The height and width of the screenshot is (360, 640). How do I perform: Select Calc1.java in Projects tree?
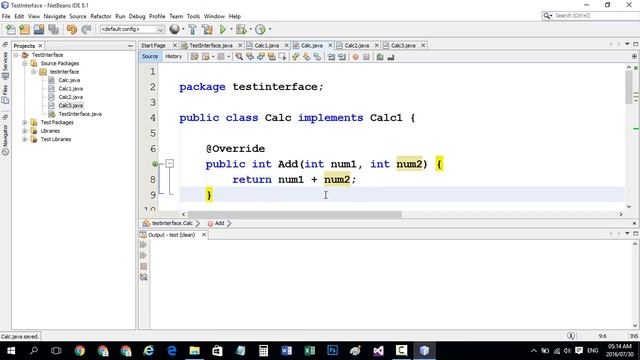tap(71, 89)
